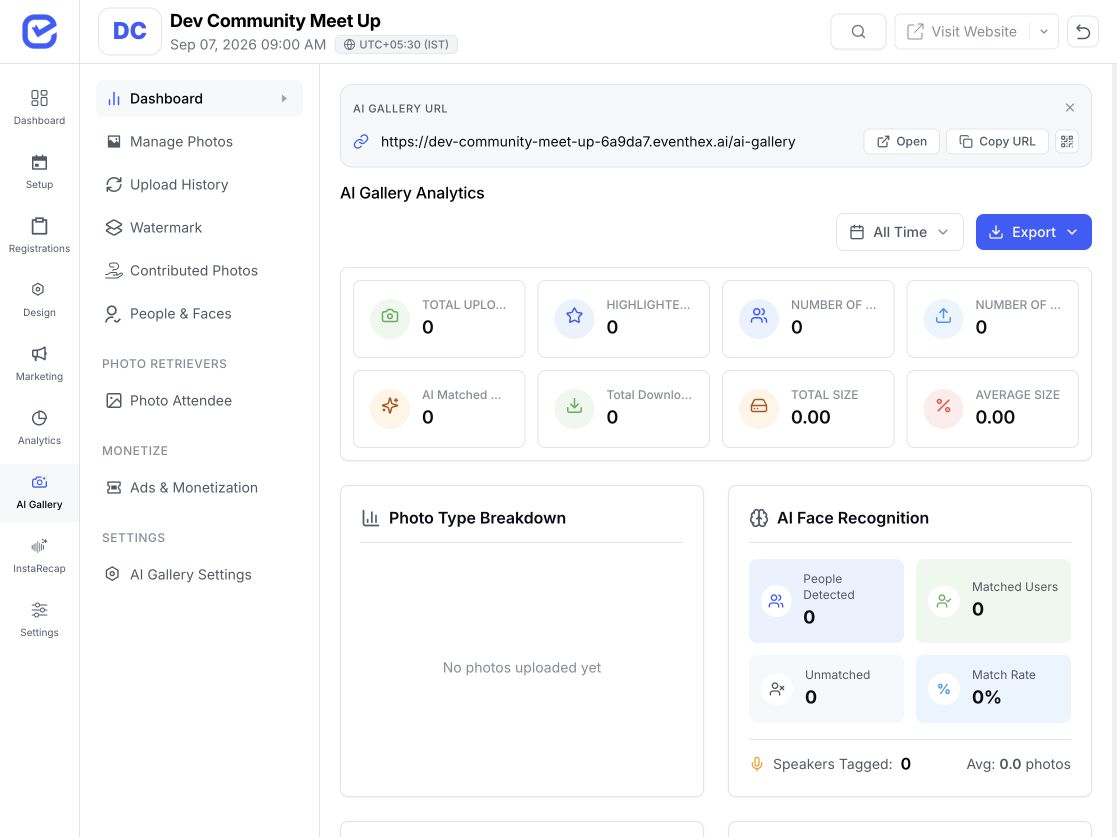Open AI Gallery Settings

click(199, 574)
